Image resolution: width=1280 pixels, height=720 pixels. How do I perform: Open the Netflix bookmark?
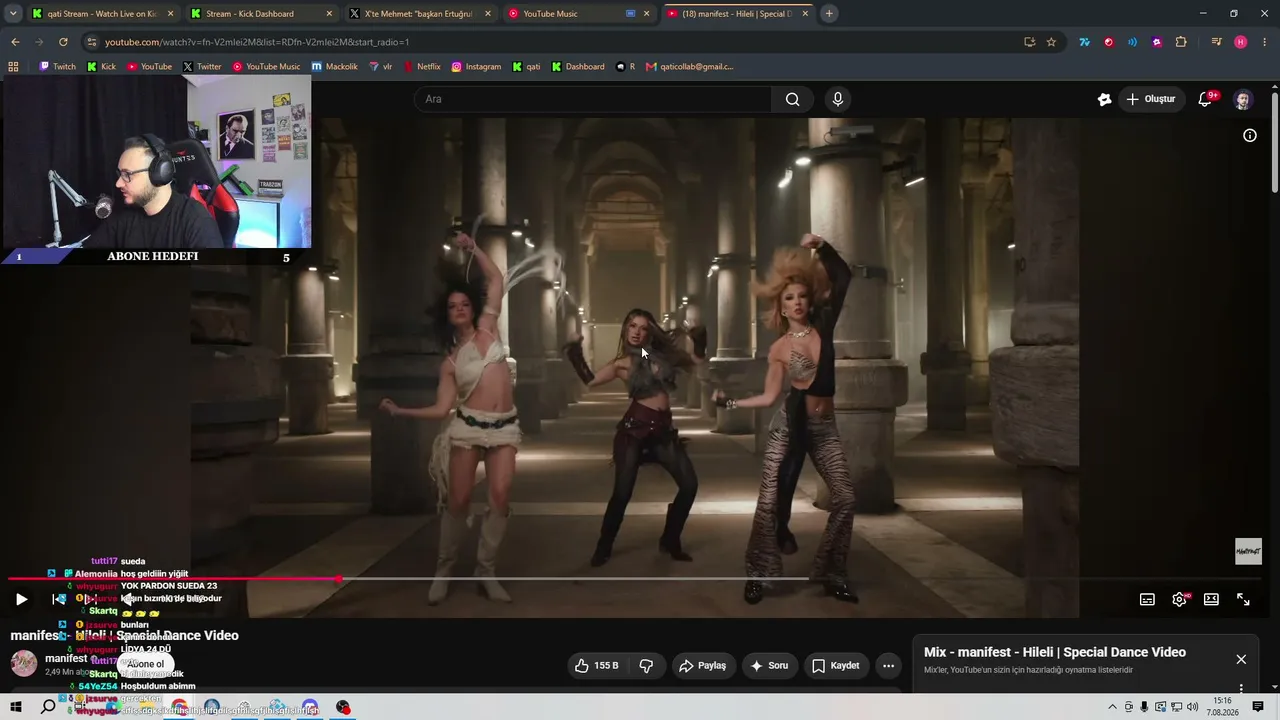tap(422, 67)
